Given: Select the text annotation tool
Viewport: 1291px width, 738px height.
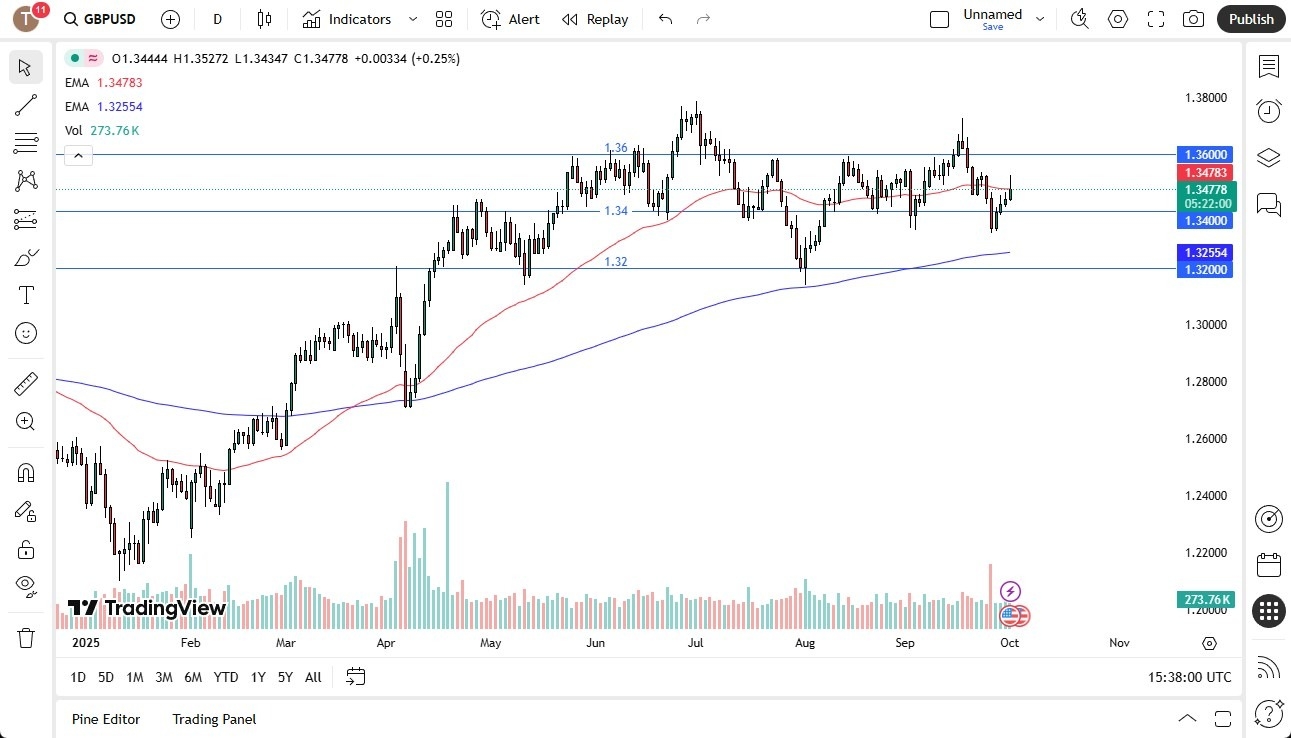Looking at the screenshot, I should 25,294.
